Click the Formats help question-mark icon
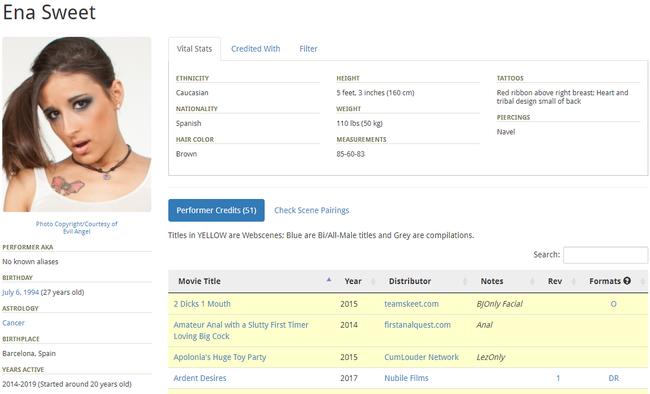 [x=627, y=281]
